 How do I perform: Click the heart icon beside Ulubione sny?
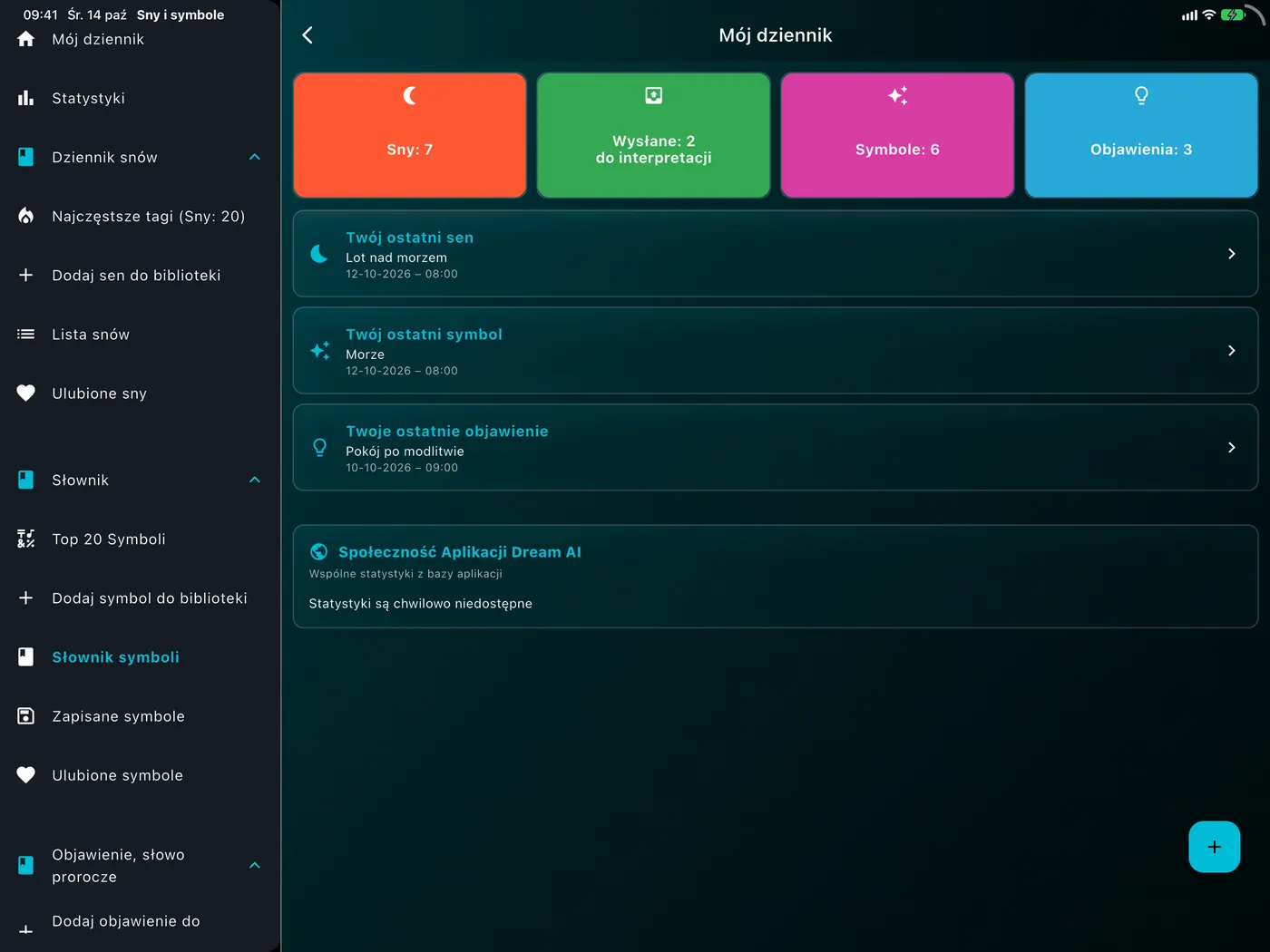25,393
